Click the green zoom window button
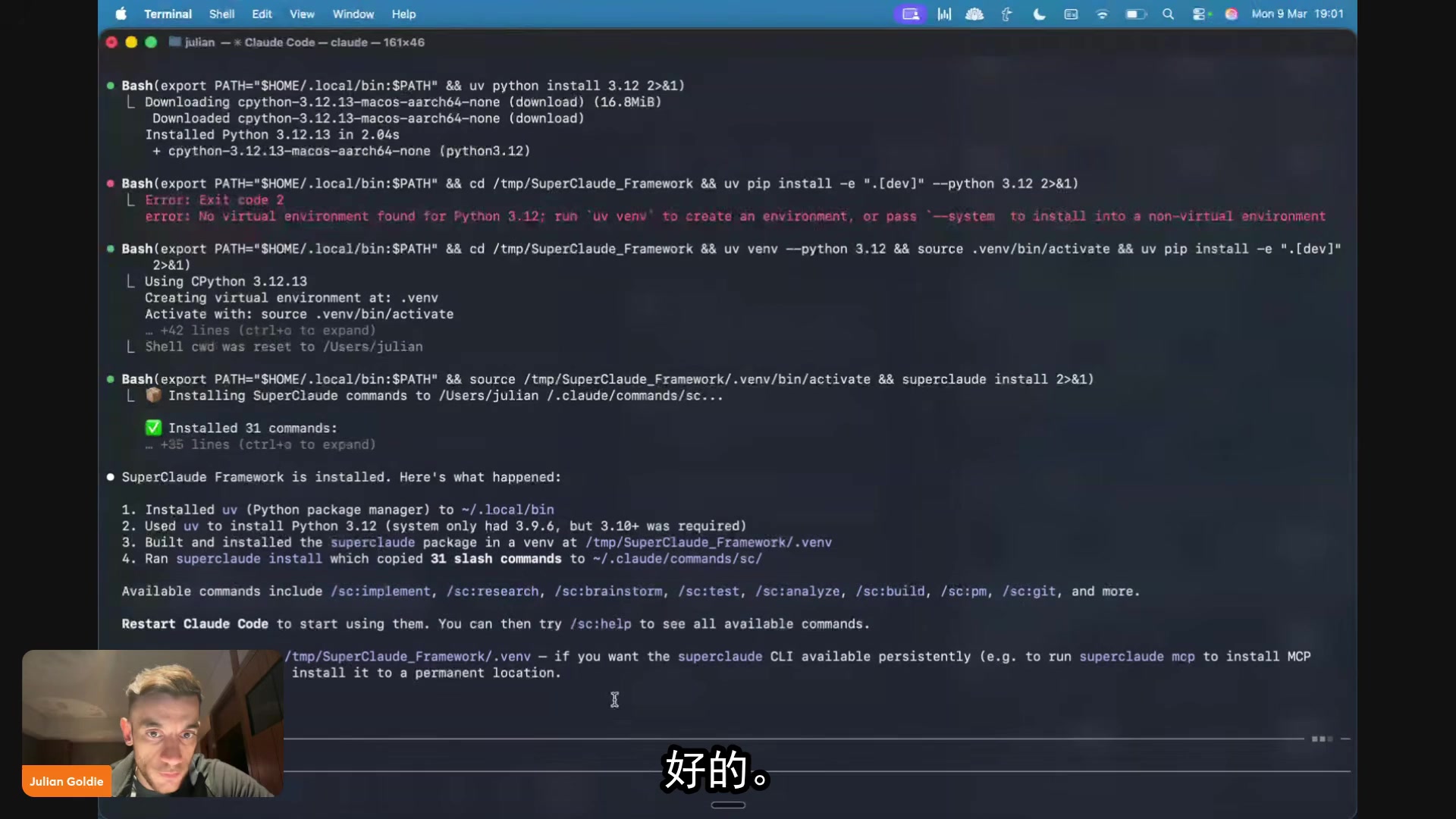This screenshot has width=1456, height=819. pos(151,42)
